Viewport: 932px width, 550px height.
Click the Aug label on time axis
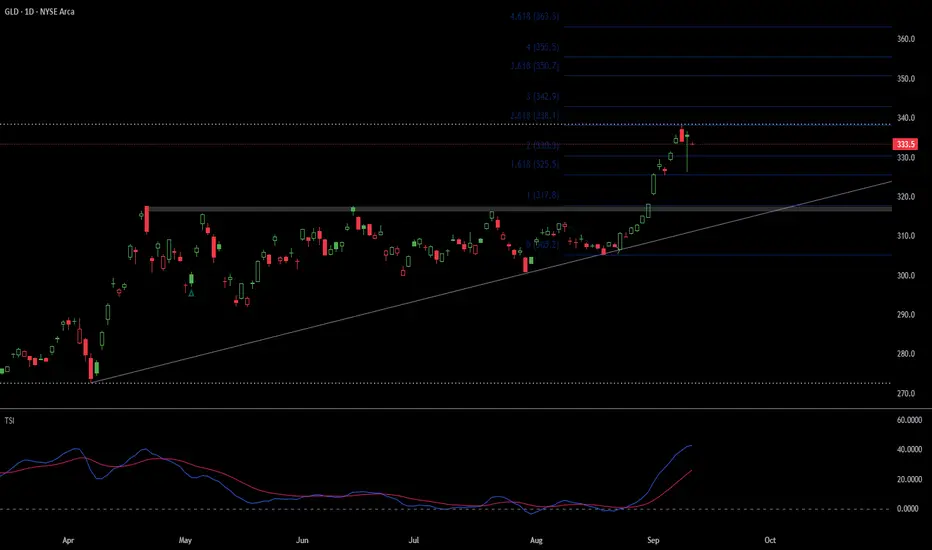tap(536, 540)
